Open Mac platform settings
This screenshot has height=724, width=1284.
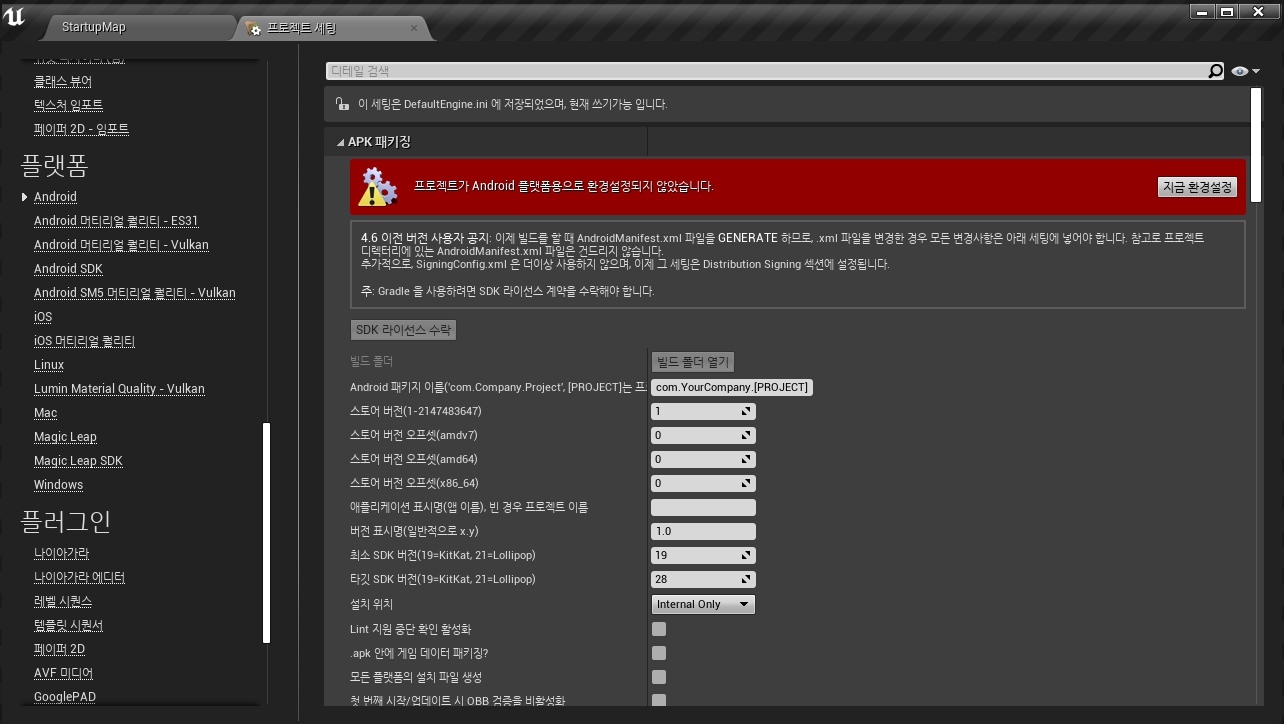point(45,413)
